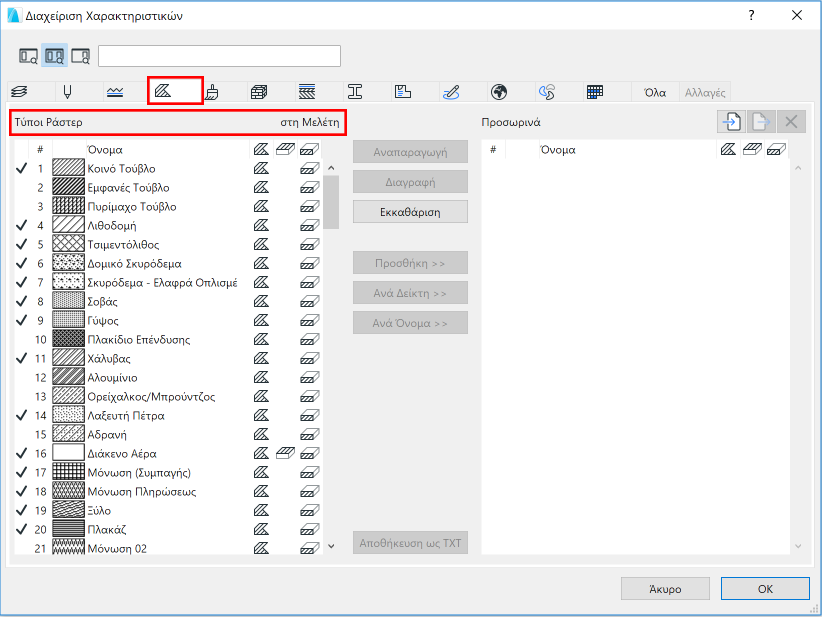Select the third search filter mode icon
The image size is (822, 617).
(81, 56)
